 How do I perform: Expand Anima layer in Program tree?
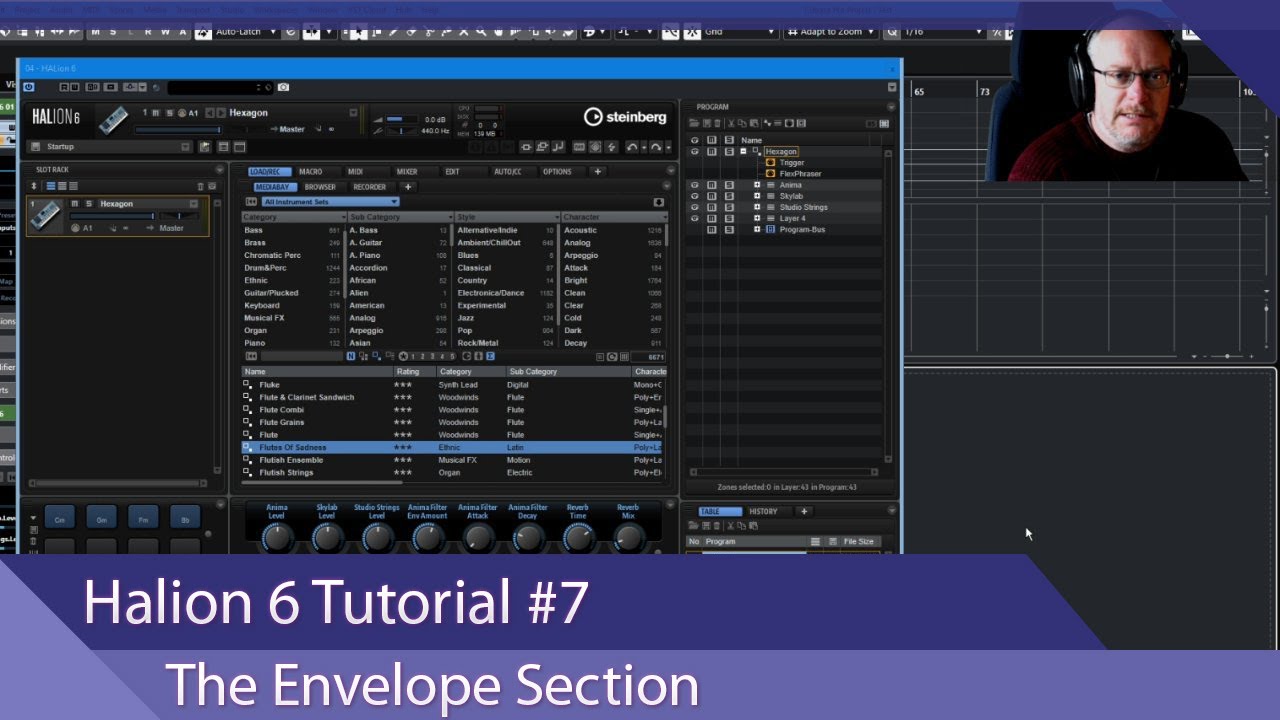coord(757,185)
